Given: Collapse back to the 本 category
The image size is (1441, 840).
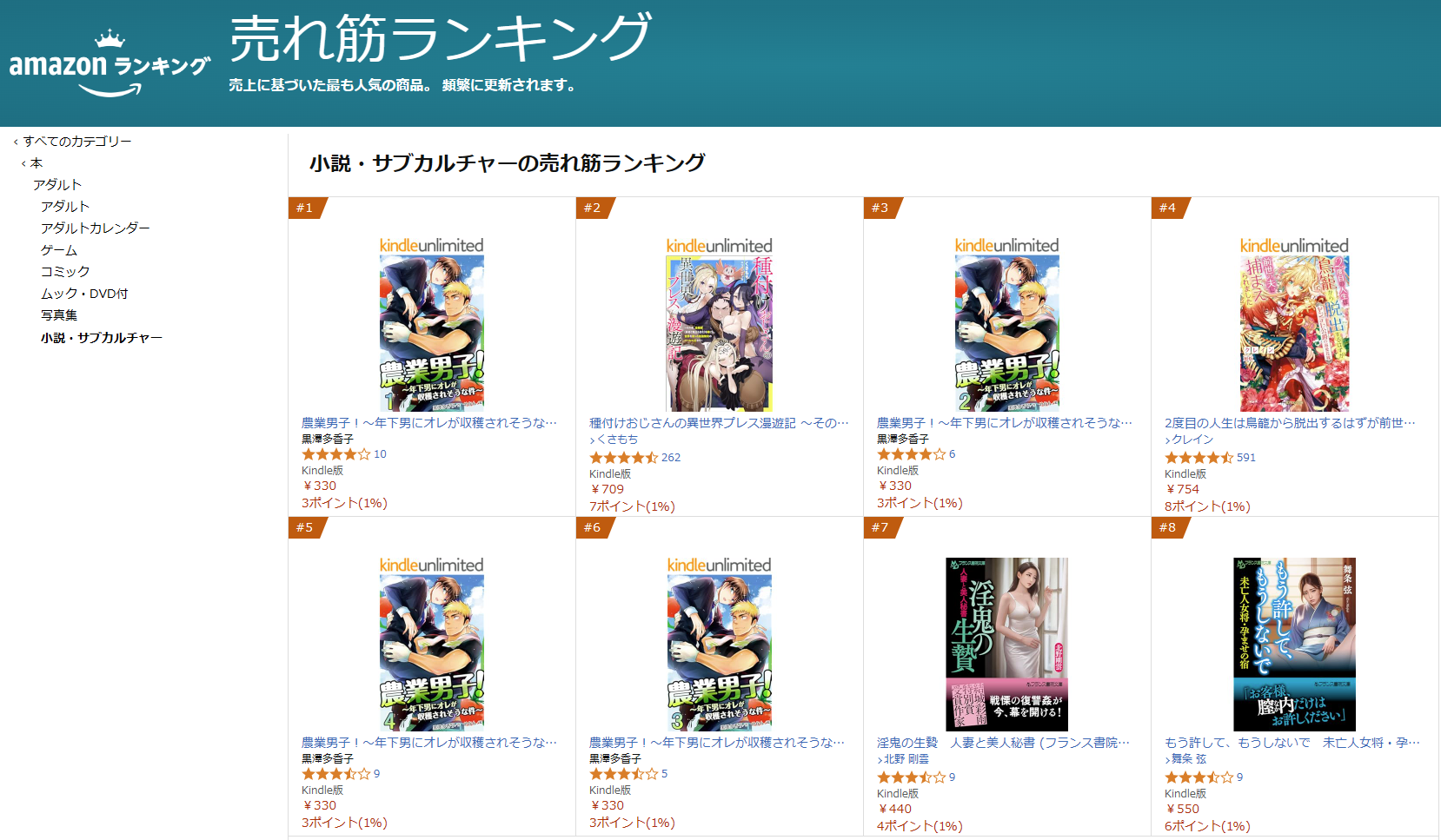Looking at the screenshot, I should click(32, 163).
